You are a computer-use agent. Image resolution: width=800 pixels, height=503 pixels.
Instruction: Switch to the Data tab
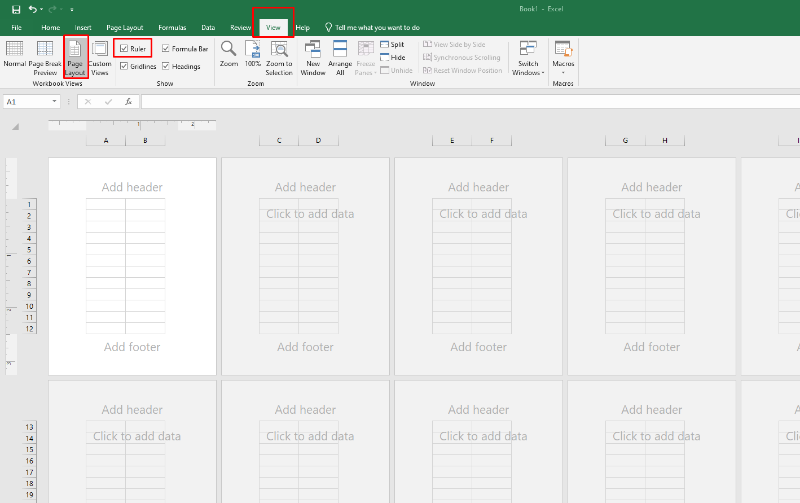pos(208,28)
